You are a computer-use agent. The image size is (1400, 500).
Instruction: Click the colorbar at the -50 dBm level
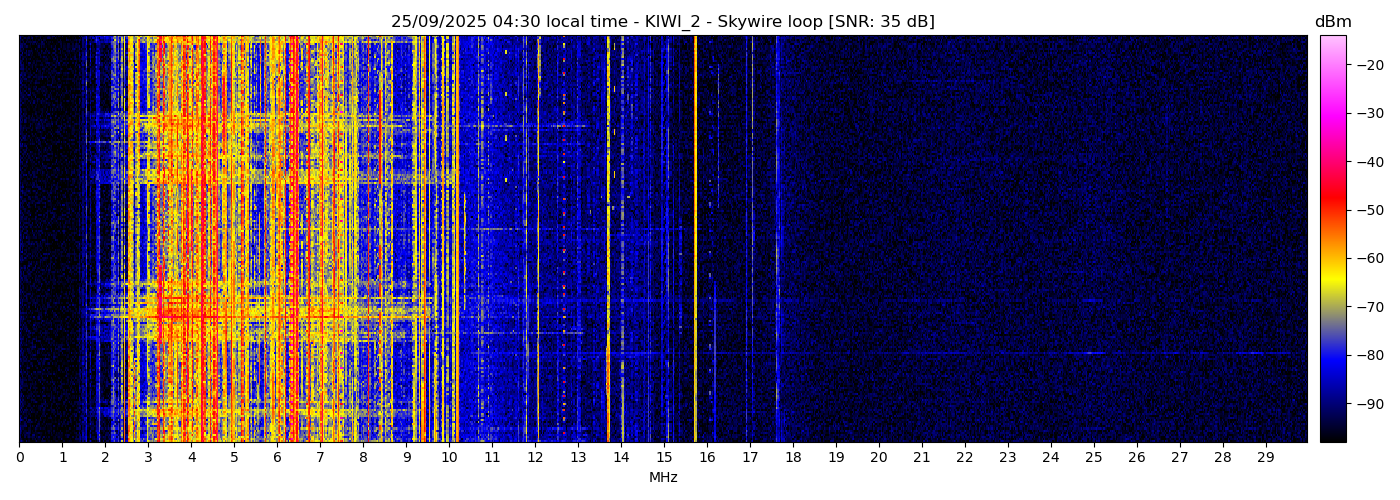click(x=1332, y=210)
